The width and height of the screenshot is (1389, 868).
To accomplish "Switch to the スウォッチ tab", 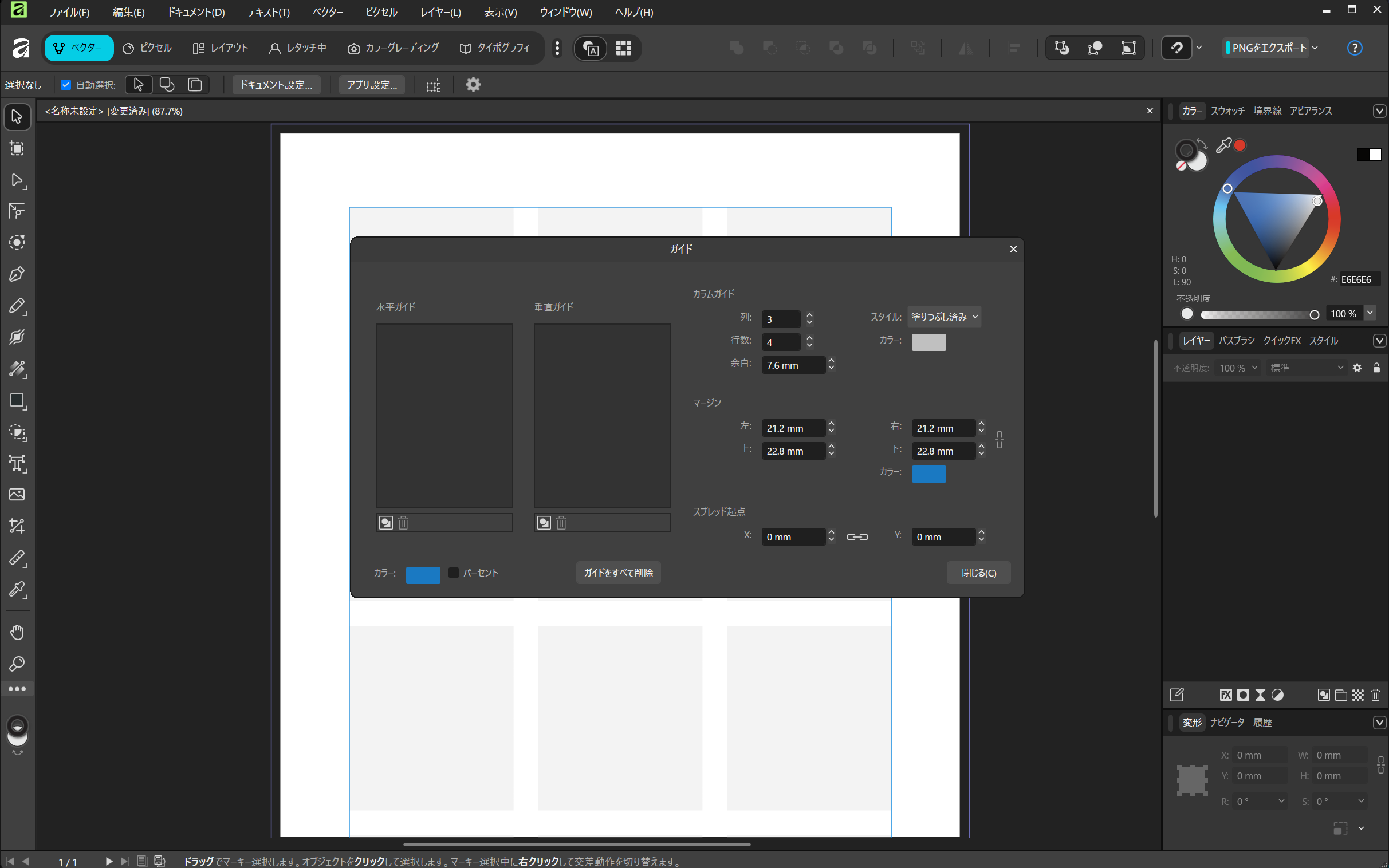I will (1227, 111).
